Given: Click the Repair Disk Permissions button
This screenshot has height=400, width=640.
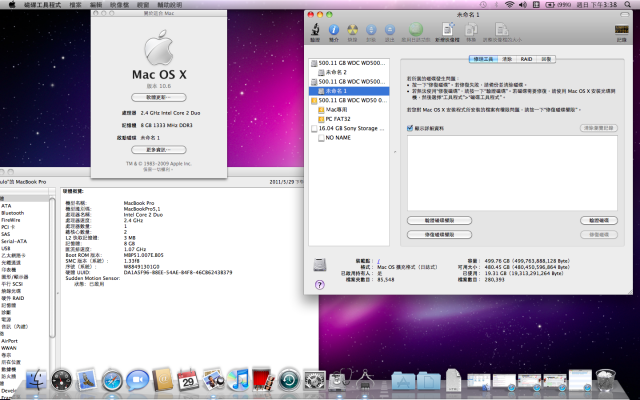Looking at the screenshot, I should 439,235.
